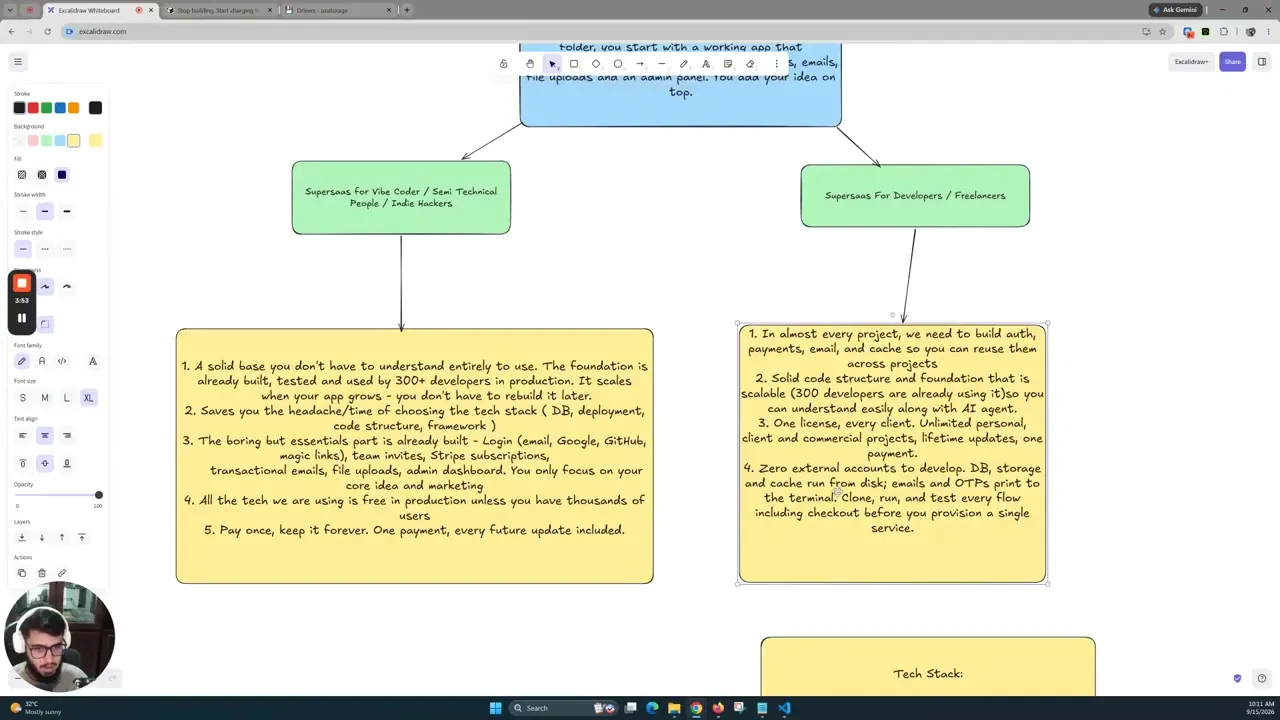Bring selected element to front
The image size is (1280, 720).
(x=82, y=537)
